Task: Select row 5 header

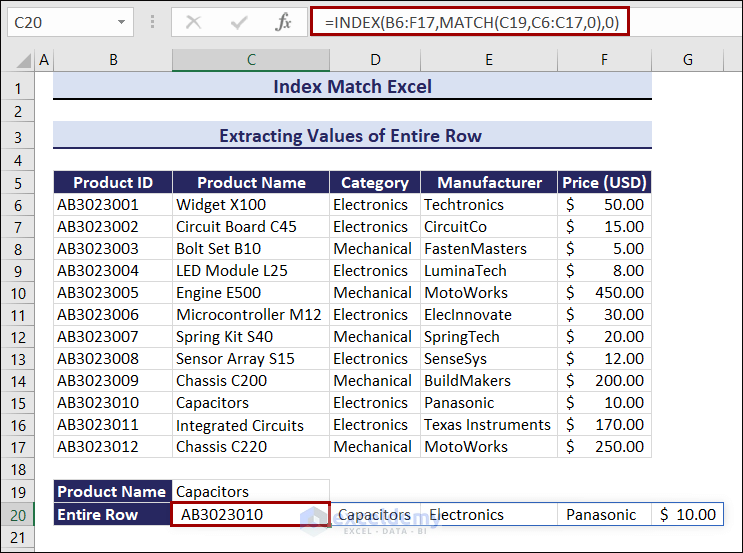Action: 17,182
